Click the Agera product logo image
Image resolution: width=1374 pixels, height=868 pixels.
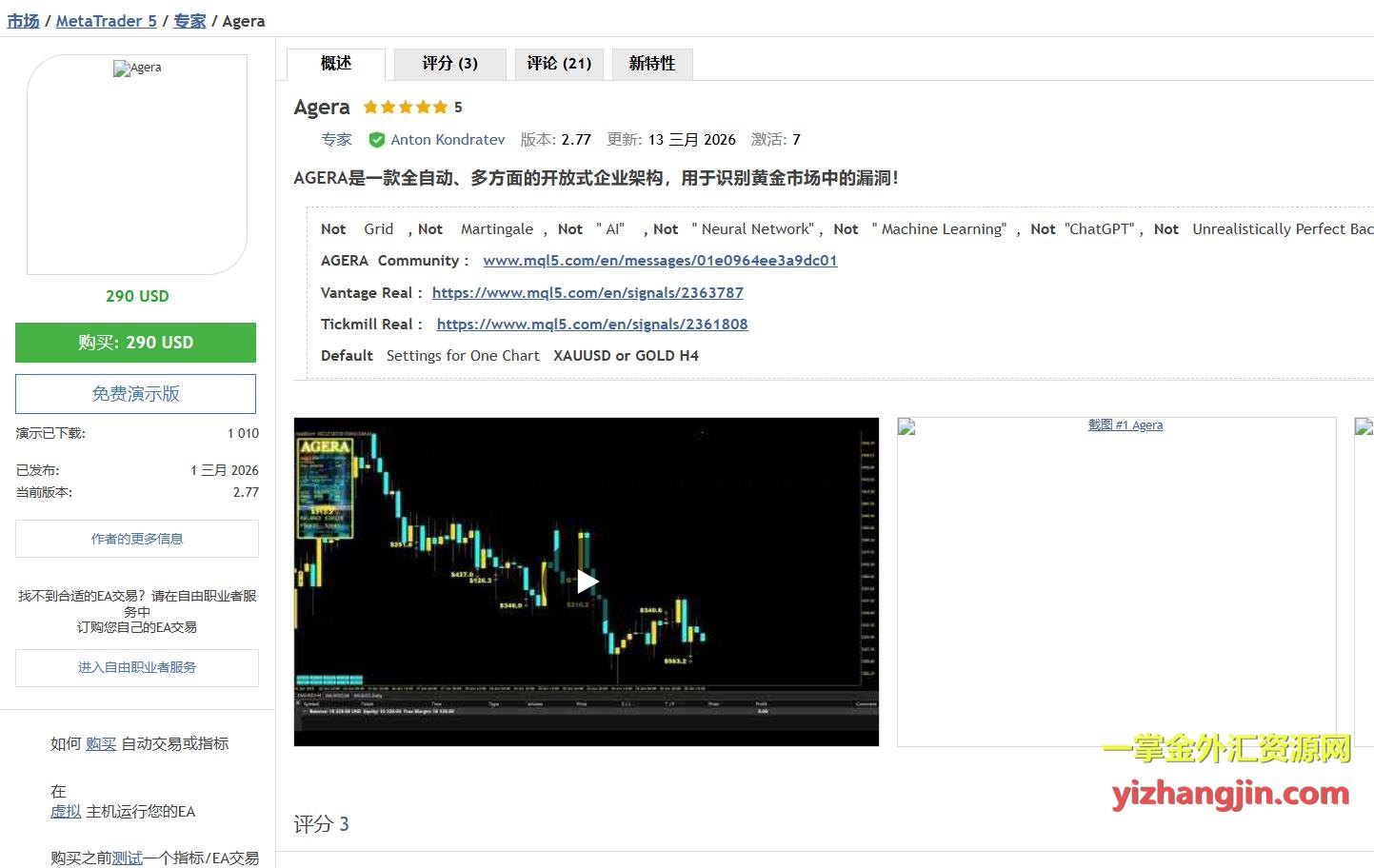[137, 164]
